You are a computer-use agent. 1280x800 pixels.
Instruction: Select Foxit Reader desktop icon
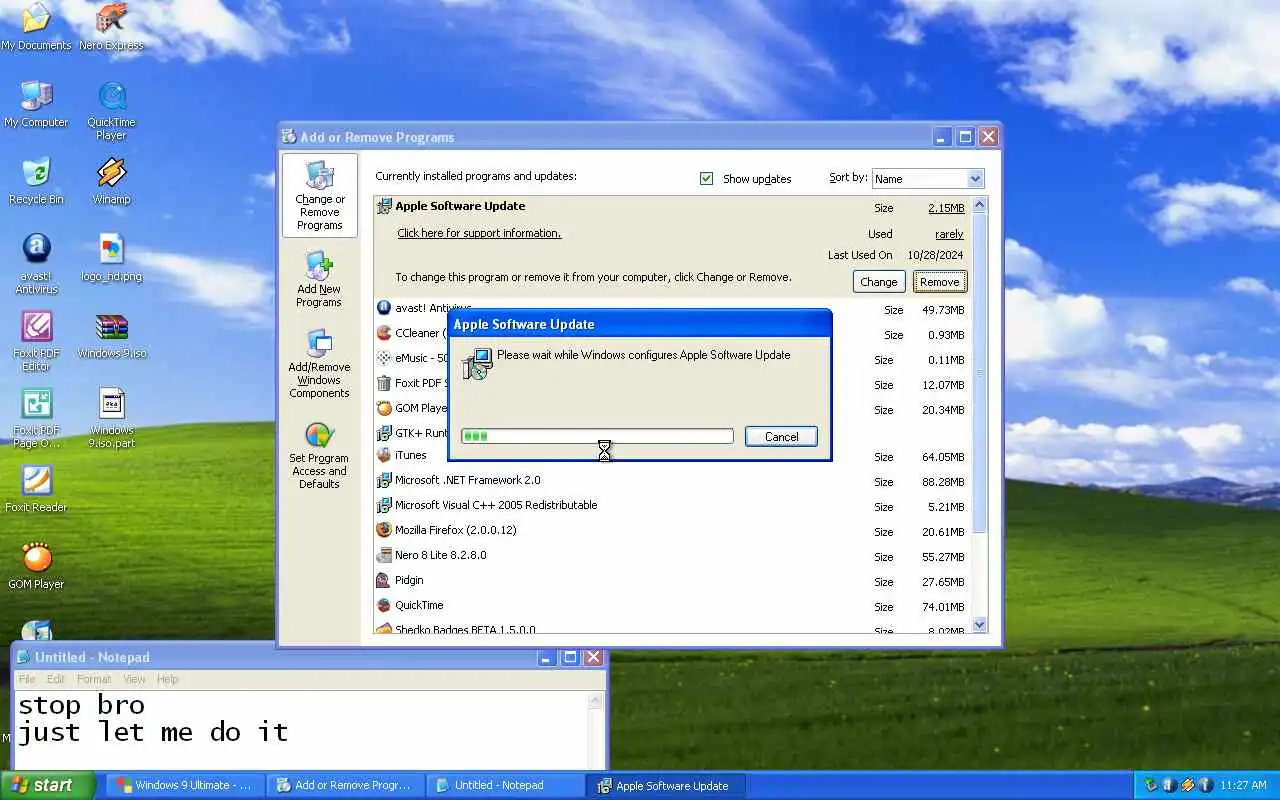[x=36, y=489]
